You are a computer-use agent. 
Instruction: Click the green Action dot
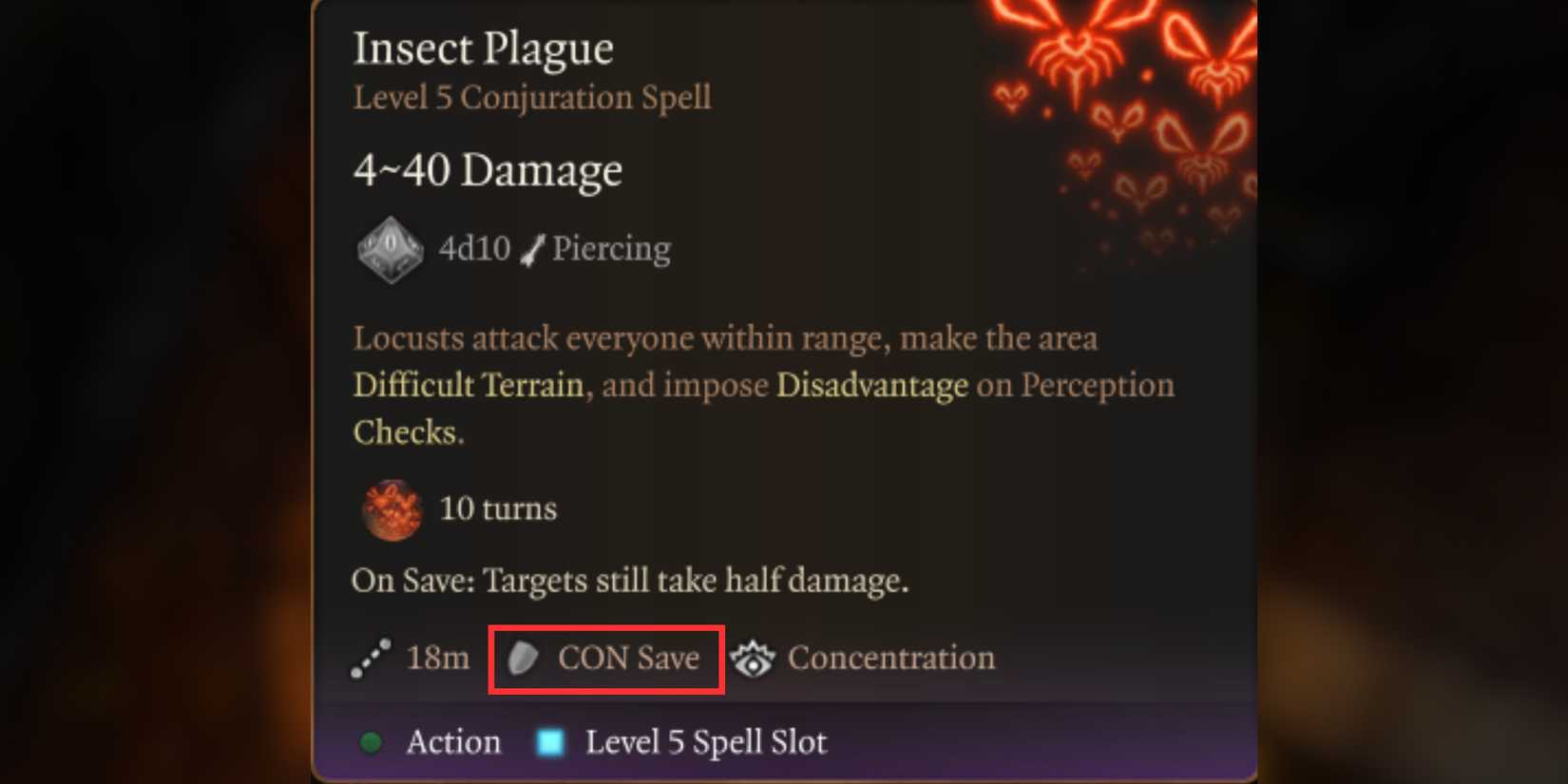pos(372,742)
